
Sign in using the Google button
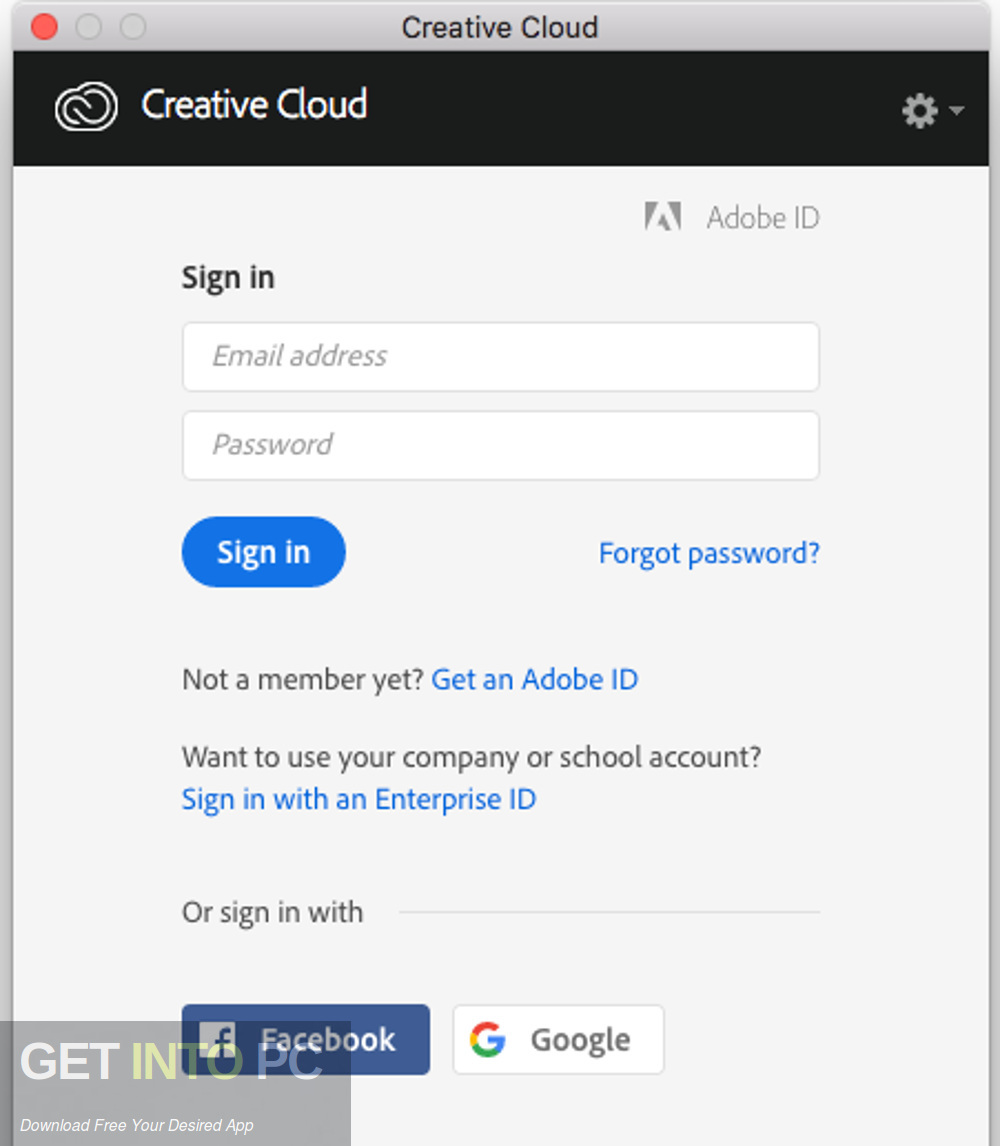pos(558,1040)
